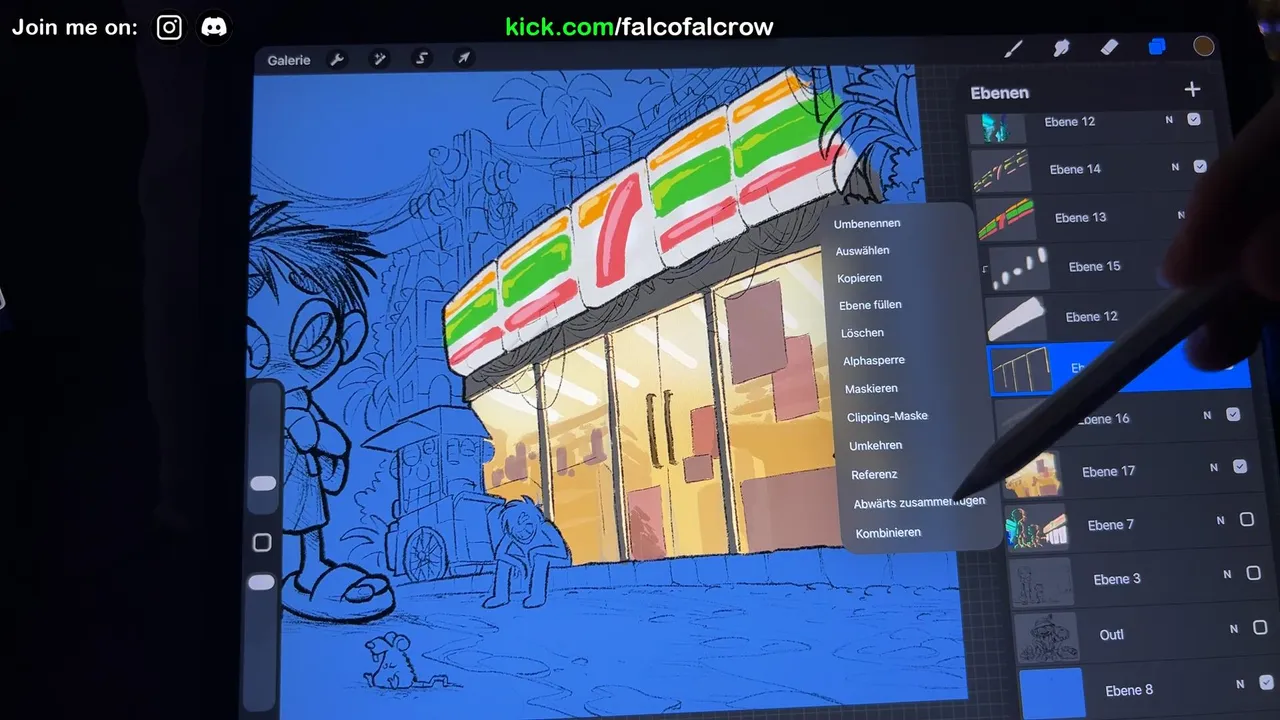Image resolution: width=1280 pixels, height=720 pixels.
Task: Open blend mode N of Ebene 17
Action: click(x=1214, y=467)
